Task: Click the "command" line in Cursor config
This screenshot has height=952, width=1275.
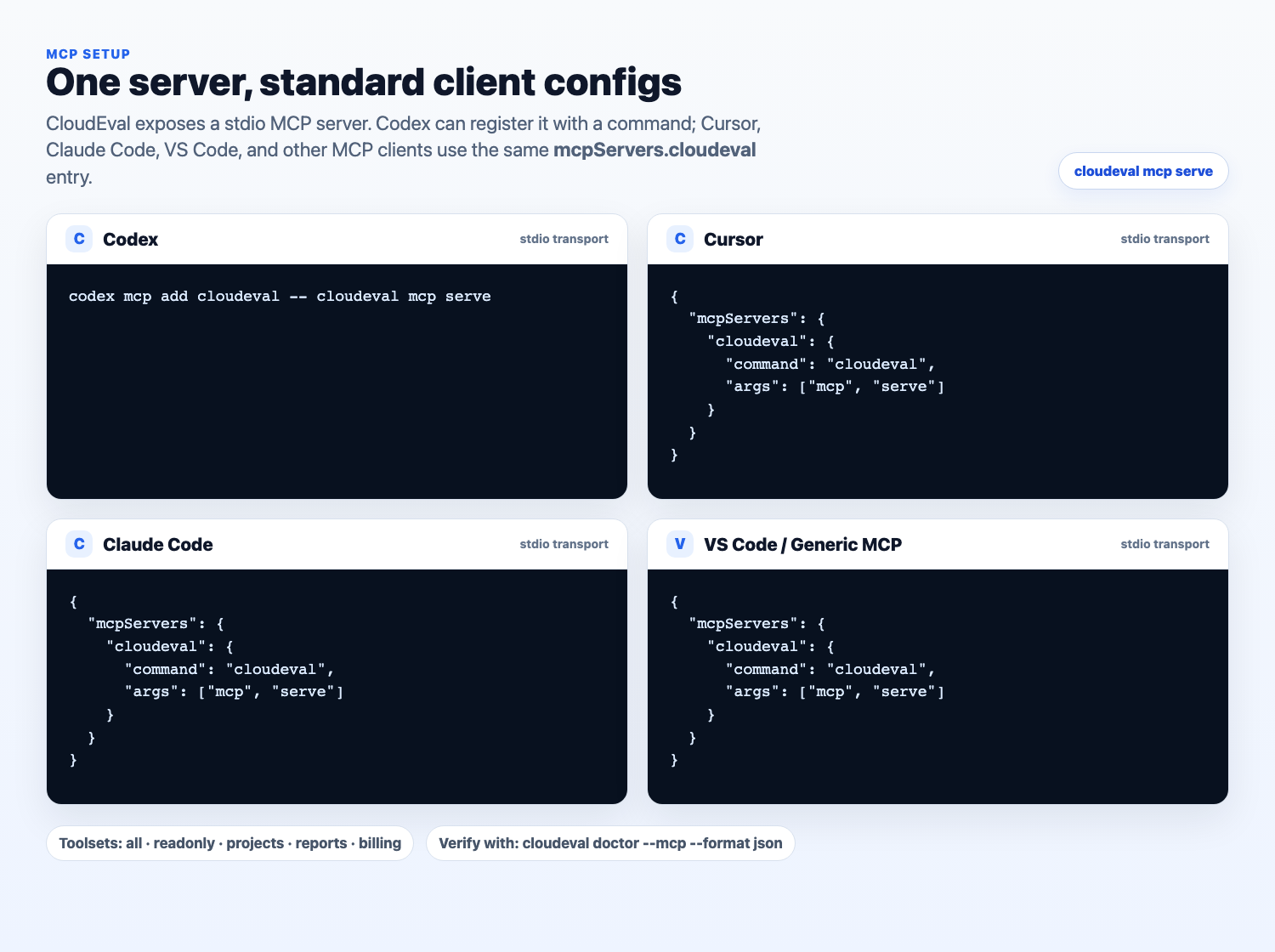Action: pyautogui.click(x=830, y=364)
